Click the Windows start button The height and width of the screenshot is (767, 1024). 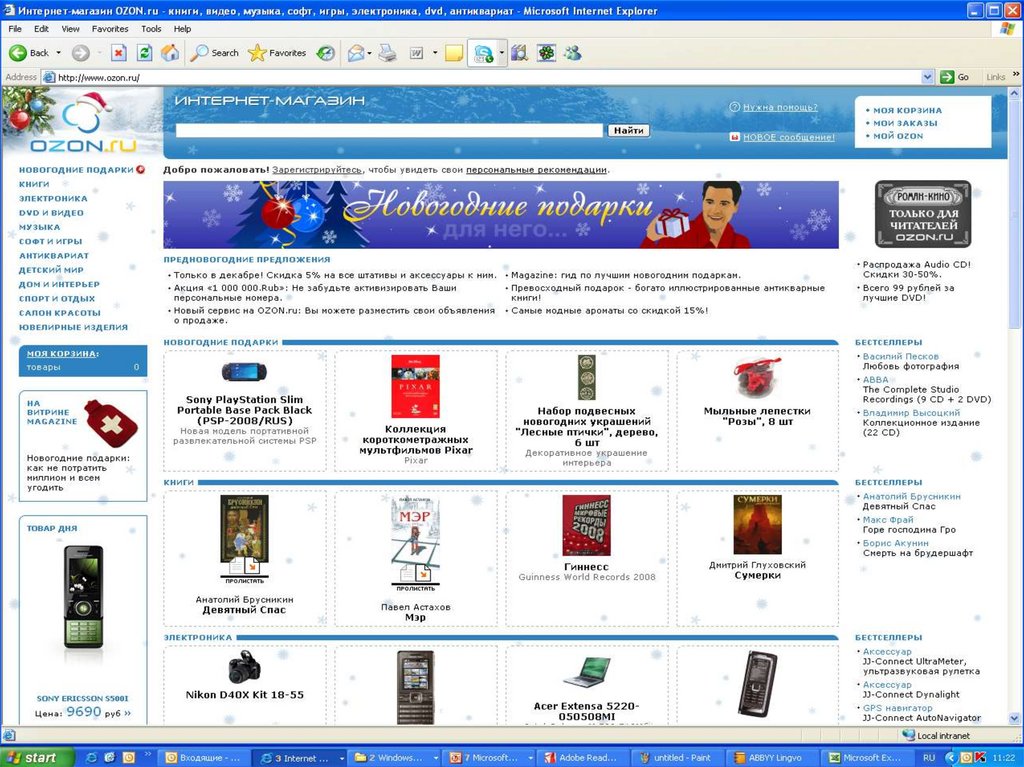tap(36, 758)
